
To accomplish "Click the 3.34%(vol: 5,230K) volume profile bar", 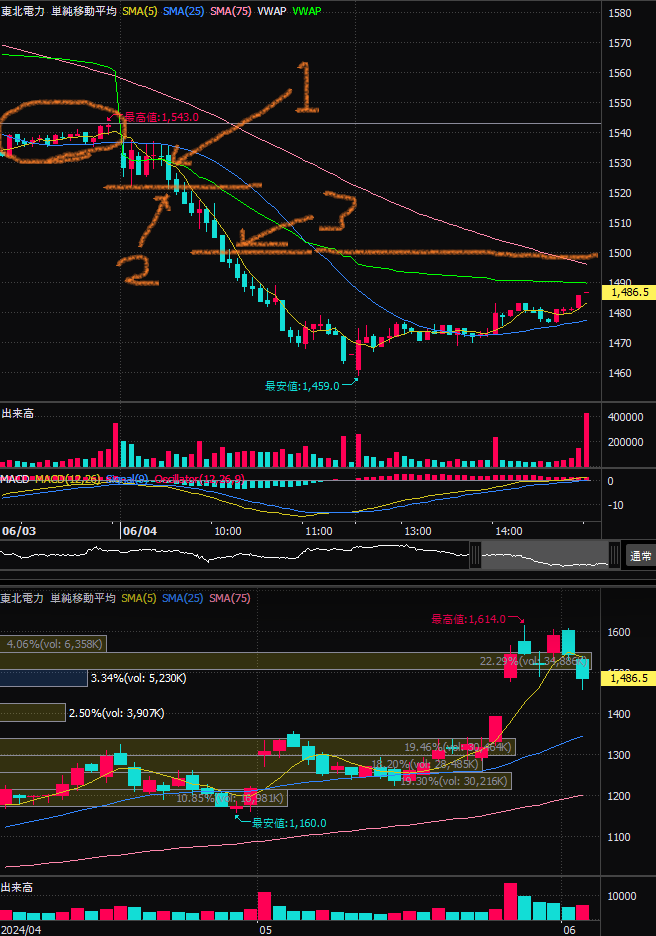I will click(x=44, y=678).
